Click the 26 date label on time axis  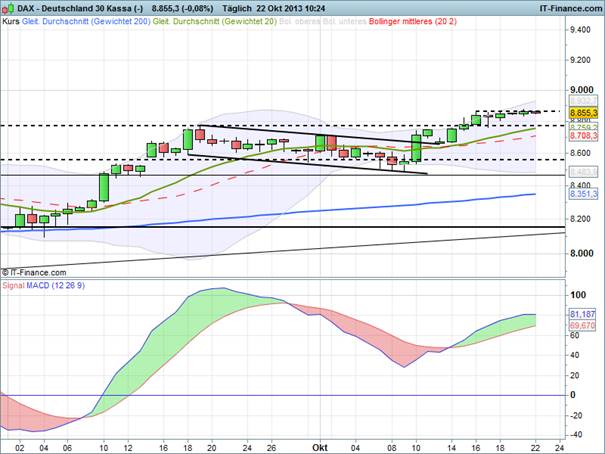(271, 448)
